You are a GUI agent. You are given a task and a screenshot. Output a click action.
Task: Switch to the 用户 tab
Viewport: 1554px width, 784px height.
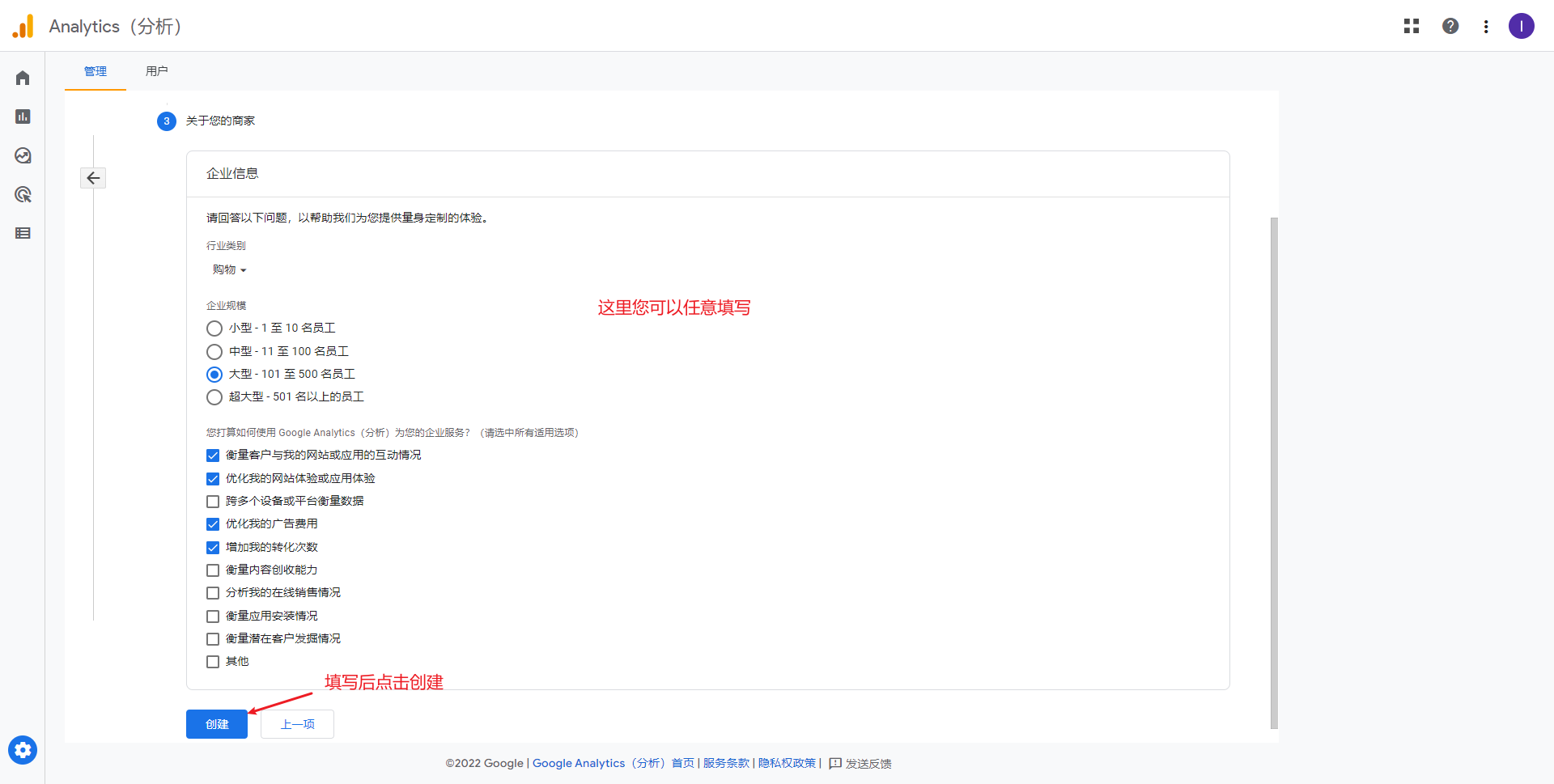(156, 71)
